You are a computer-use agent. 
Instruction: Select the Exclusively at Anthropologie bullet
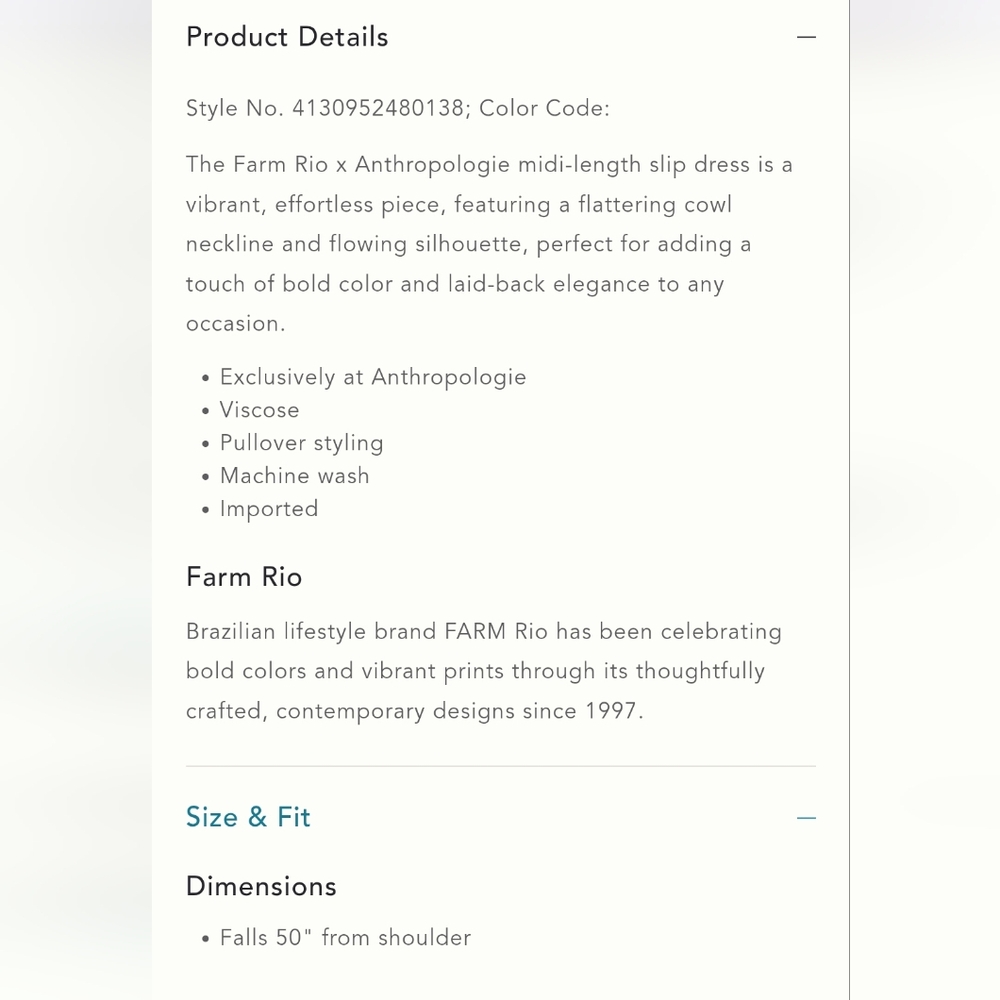(372, 377)
